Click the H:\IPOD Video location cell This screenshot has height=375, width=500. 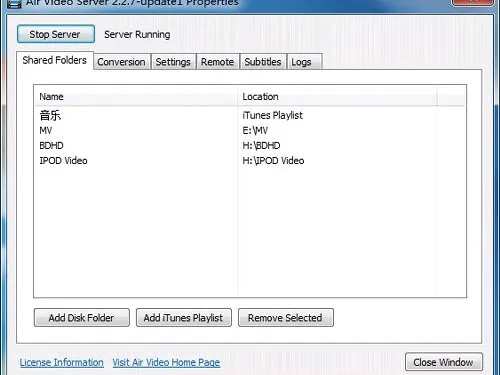tap(273, 161)
